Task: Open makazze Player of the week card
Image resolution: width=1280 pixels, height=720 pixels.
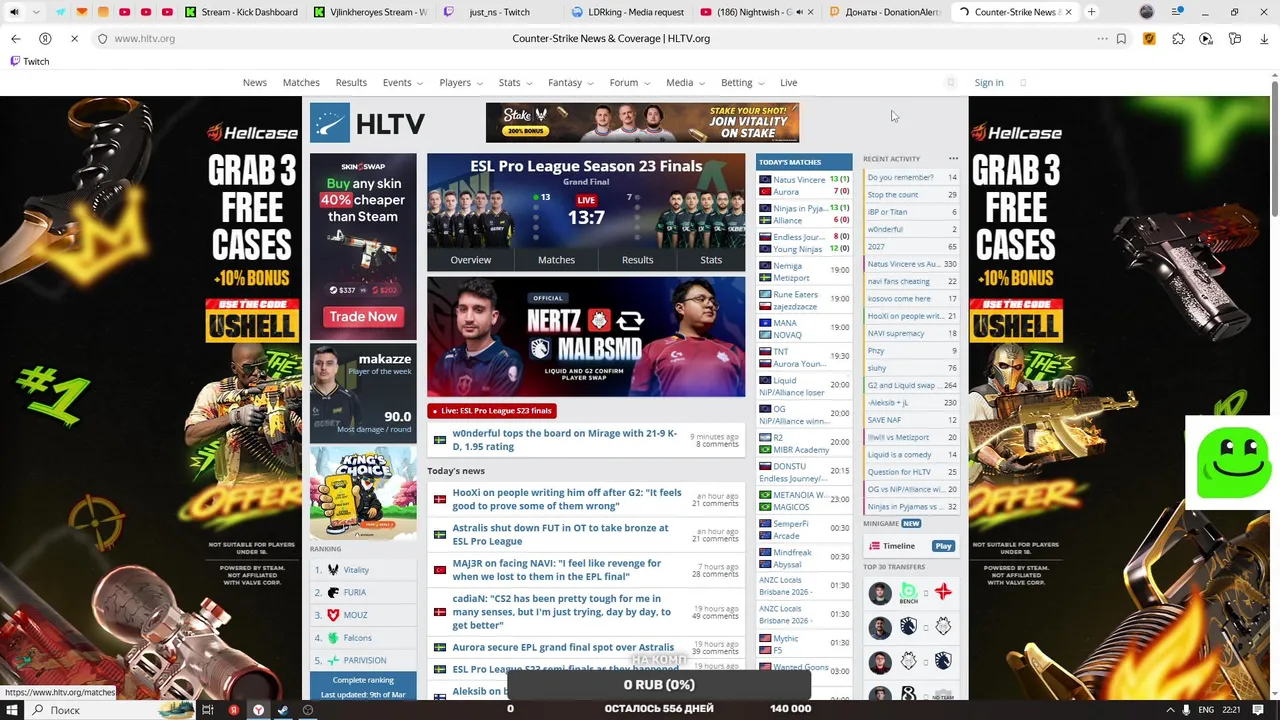Action: [363, 393]
